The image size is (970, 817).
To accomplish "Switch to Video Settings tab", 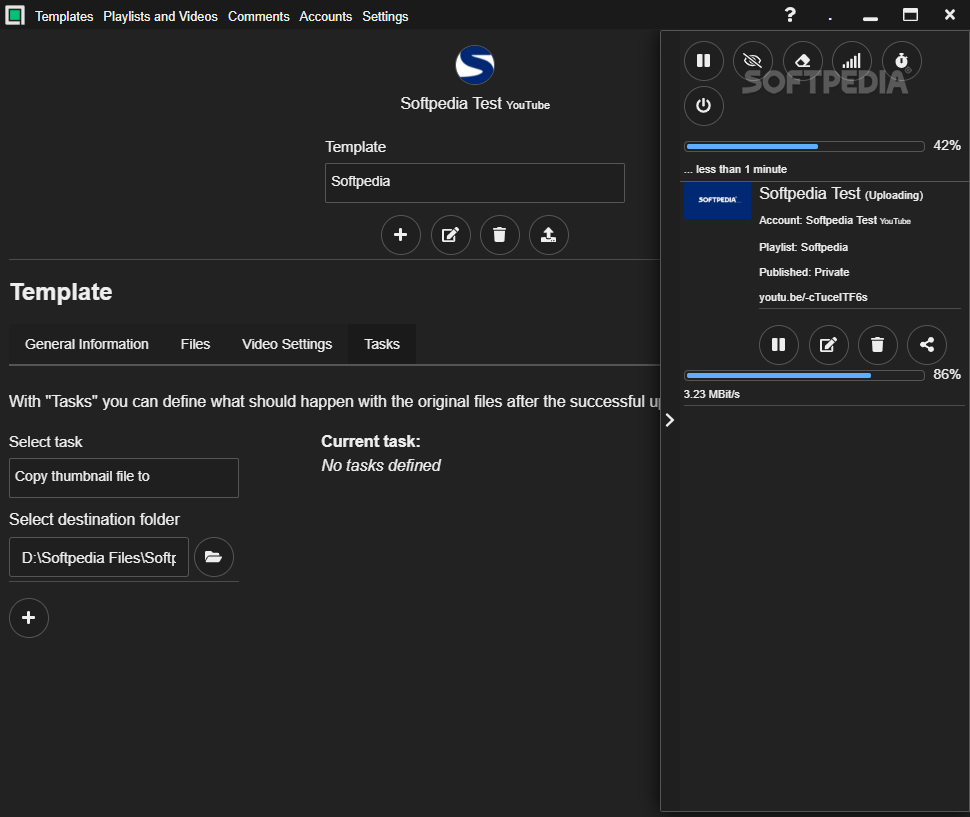I will pos(287,344).
